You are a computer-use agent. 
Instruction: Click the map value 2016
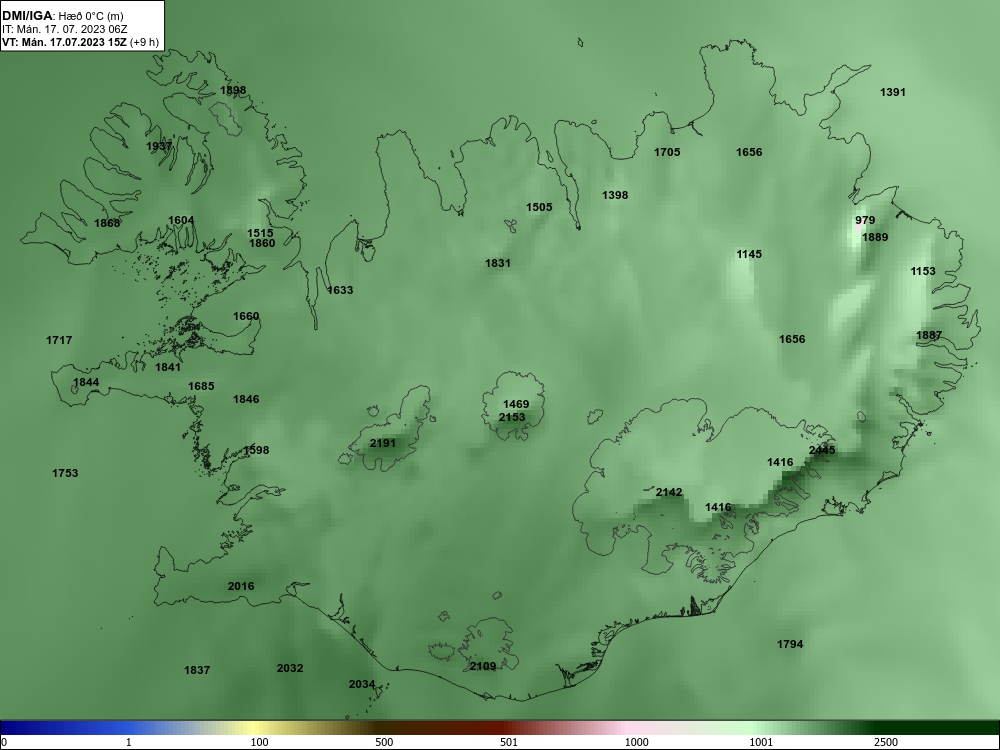(x=241, y=586)
